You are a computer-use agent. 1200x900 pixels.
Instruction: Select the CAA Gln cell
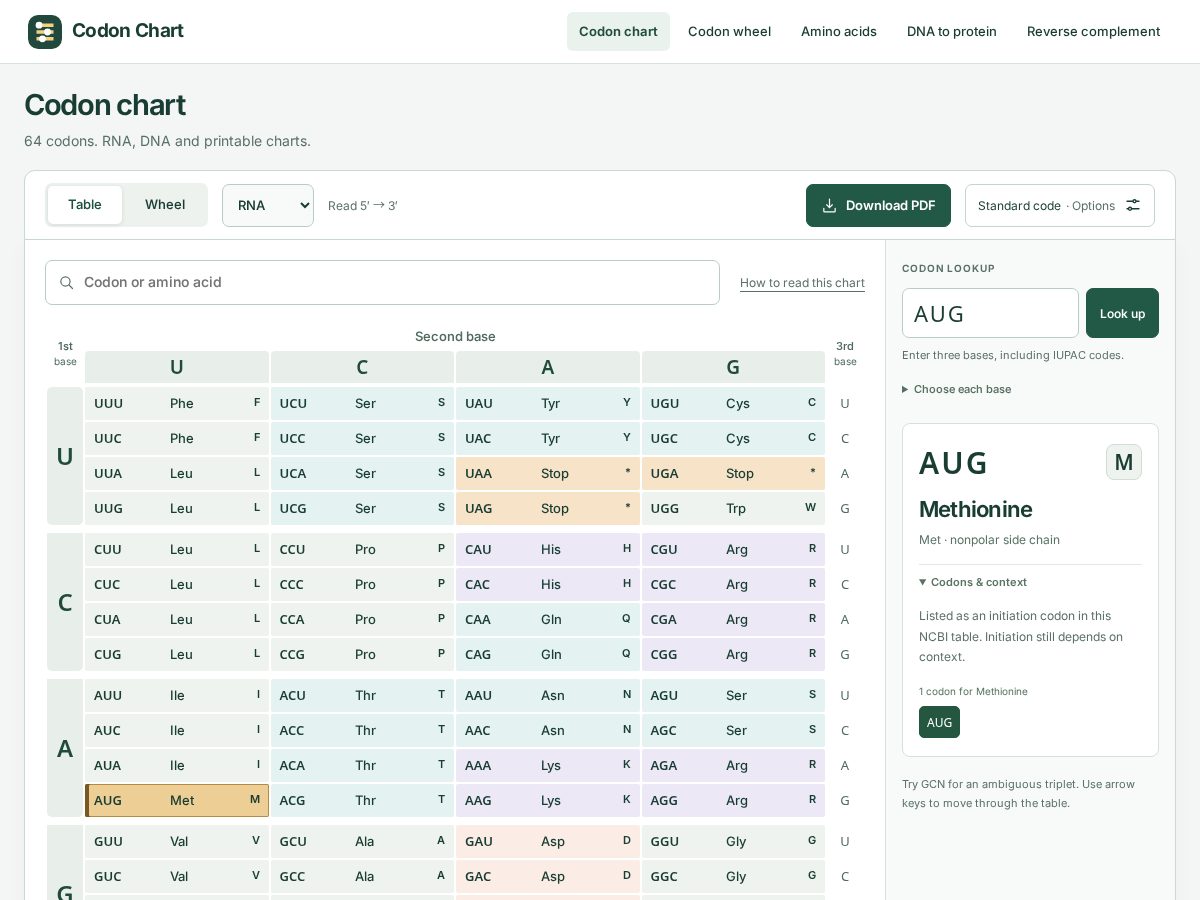548,619
